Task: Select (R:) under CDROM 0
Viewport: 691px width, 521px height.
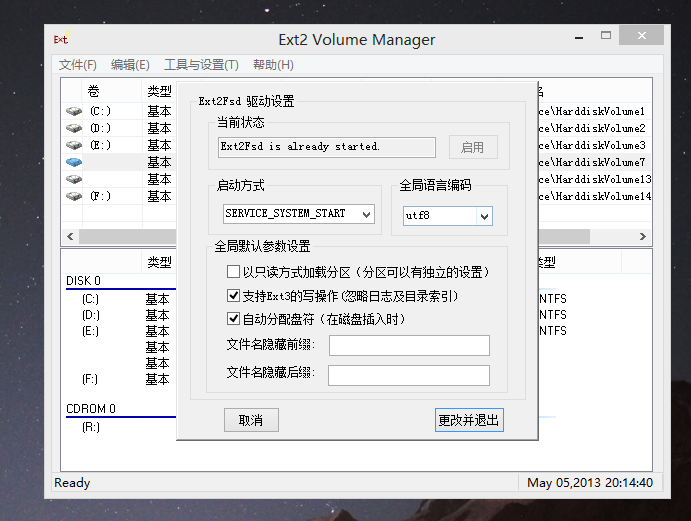Action: point(91,427)
